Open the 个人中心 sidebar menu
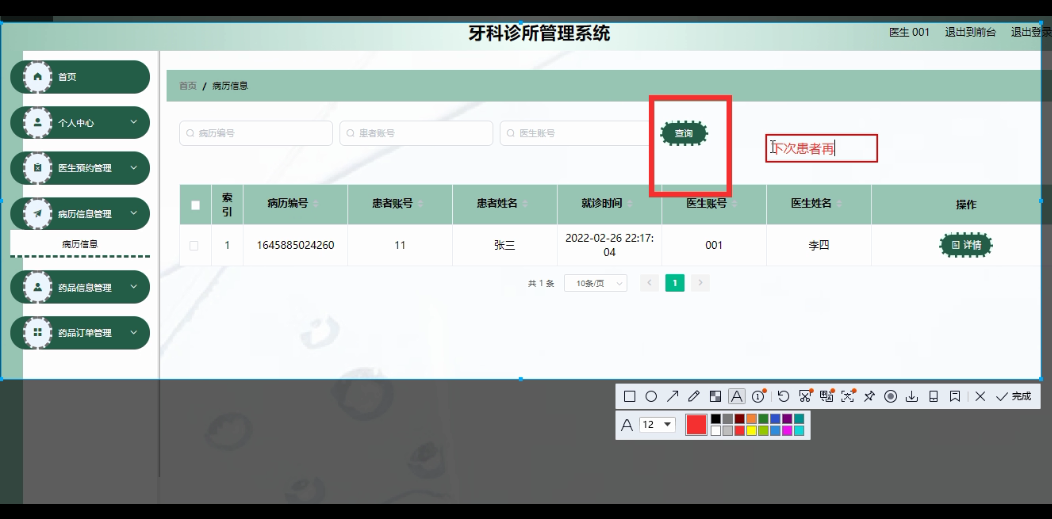 (80, 123)
